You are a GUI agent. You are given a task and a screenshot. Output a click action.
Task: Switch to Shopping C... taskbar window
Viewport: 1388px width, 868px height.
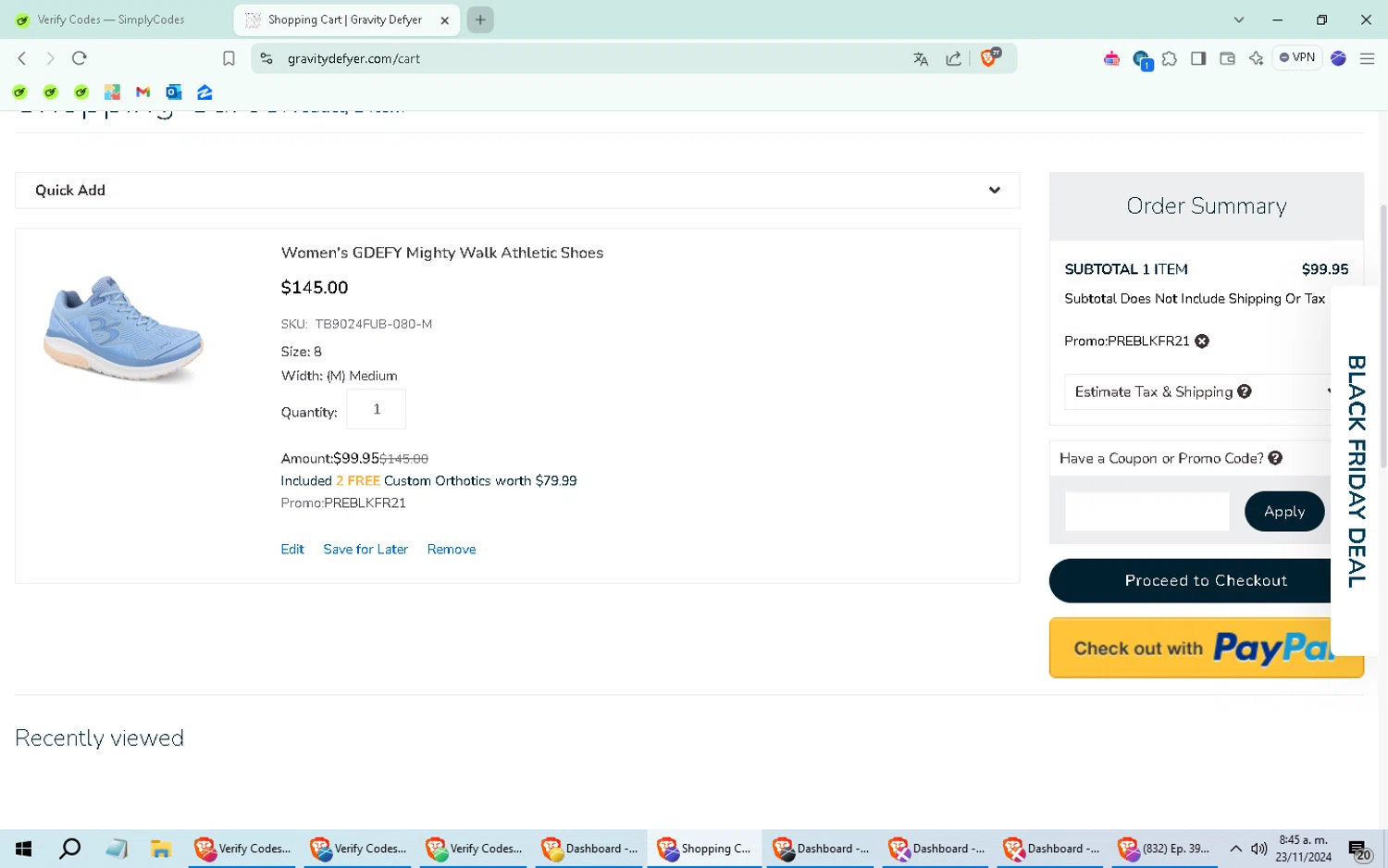tap(704, 849)
